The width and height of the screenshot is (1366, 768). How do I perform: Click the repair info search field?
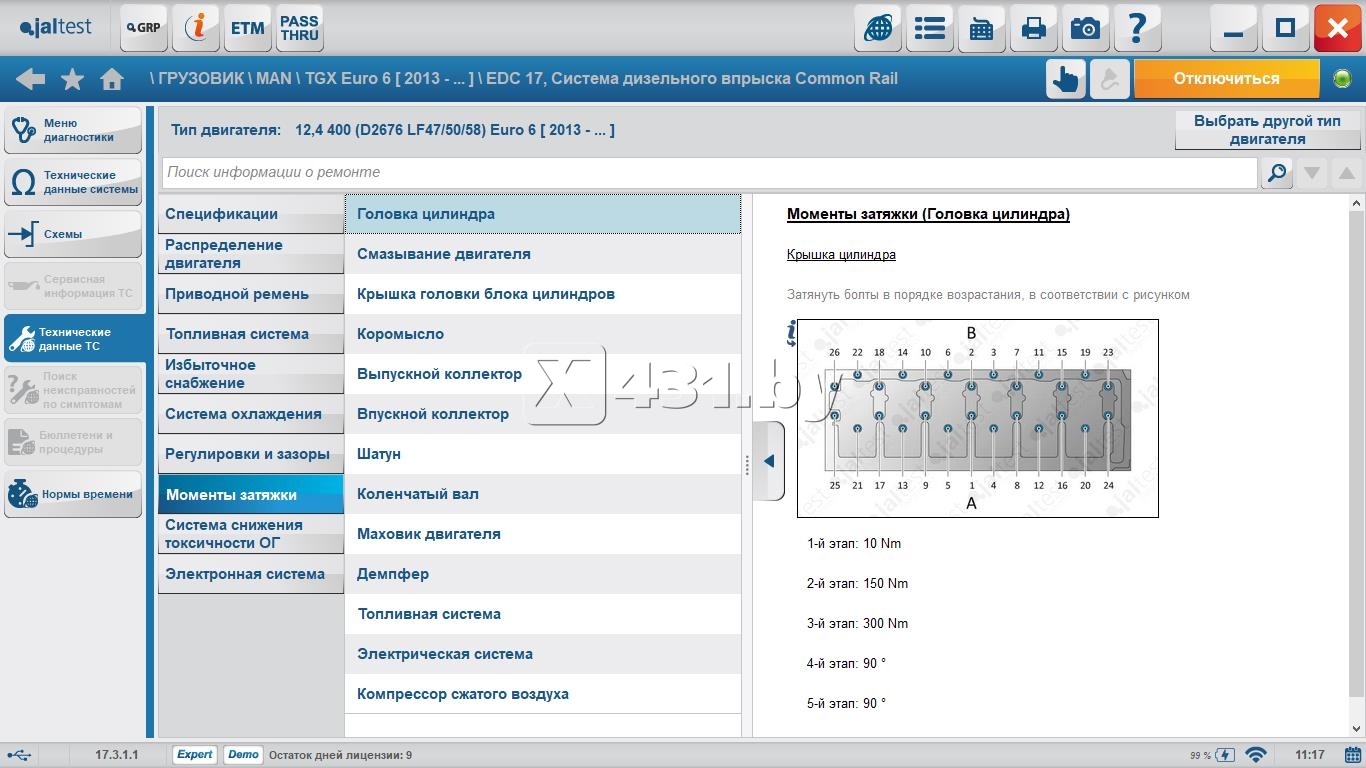click(x=708, y=173)
